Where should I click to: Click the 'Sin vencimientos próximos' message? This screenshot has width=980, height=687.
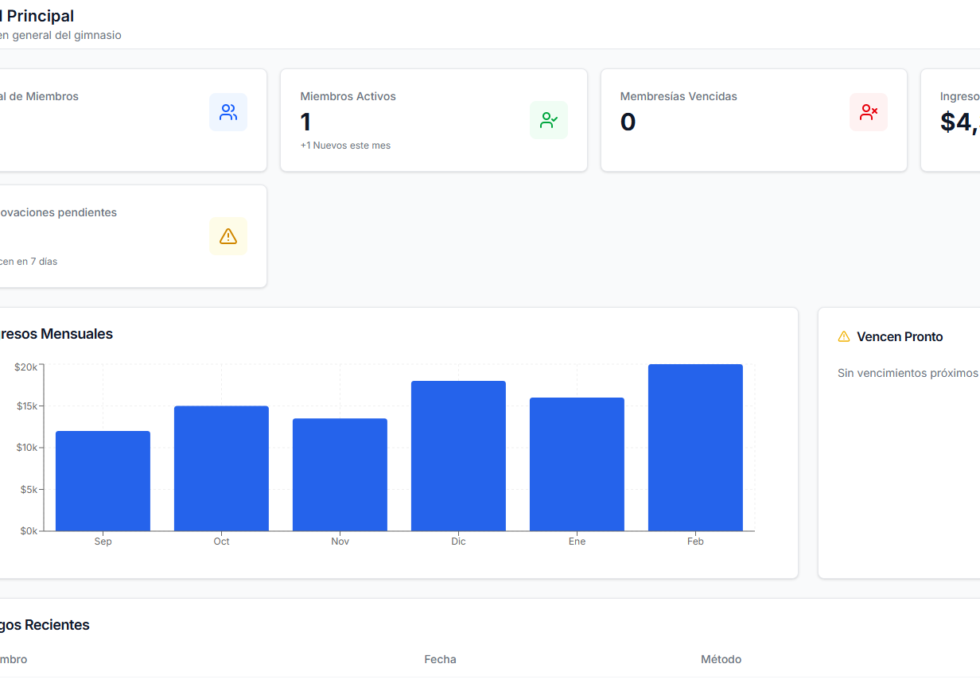tap(907, 373)
